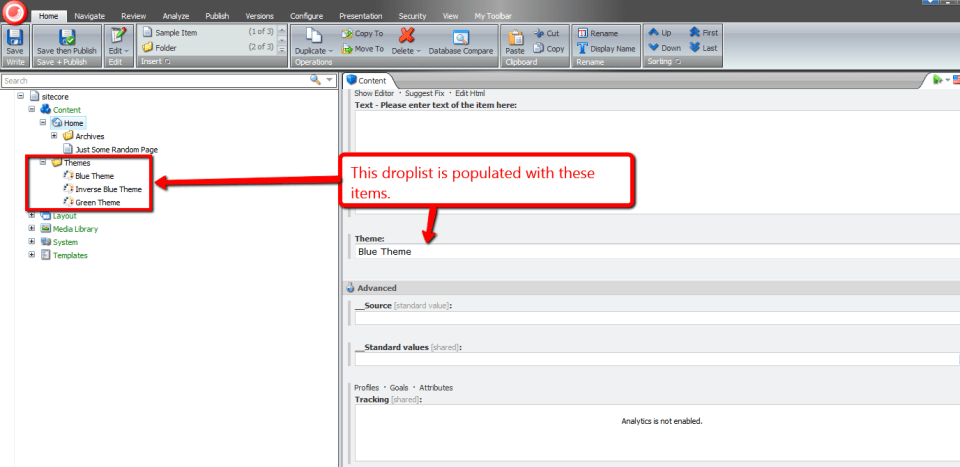960x467 pixels.
Task: Select the Green Theme tree item
Action: 98,202
